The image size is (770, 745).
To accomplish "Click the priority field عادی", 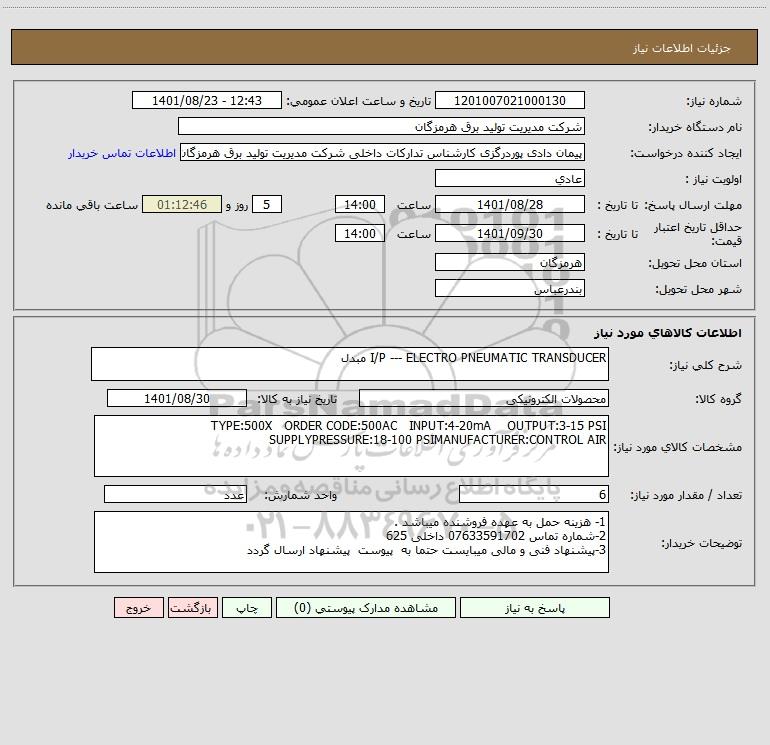I will (x=510, y=178).
